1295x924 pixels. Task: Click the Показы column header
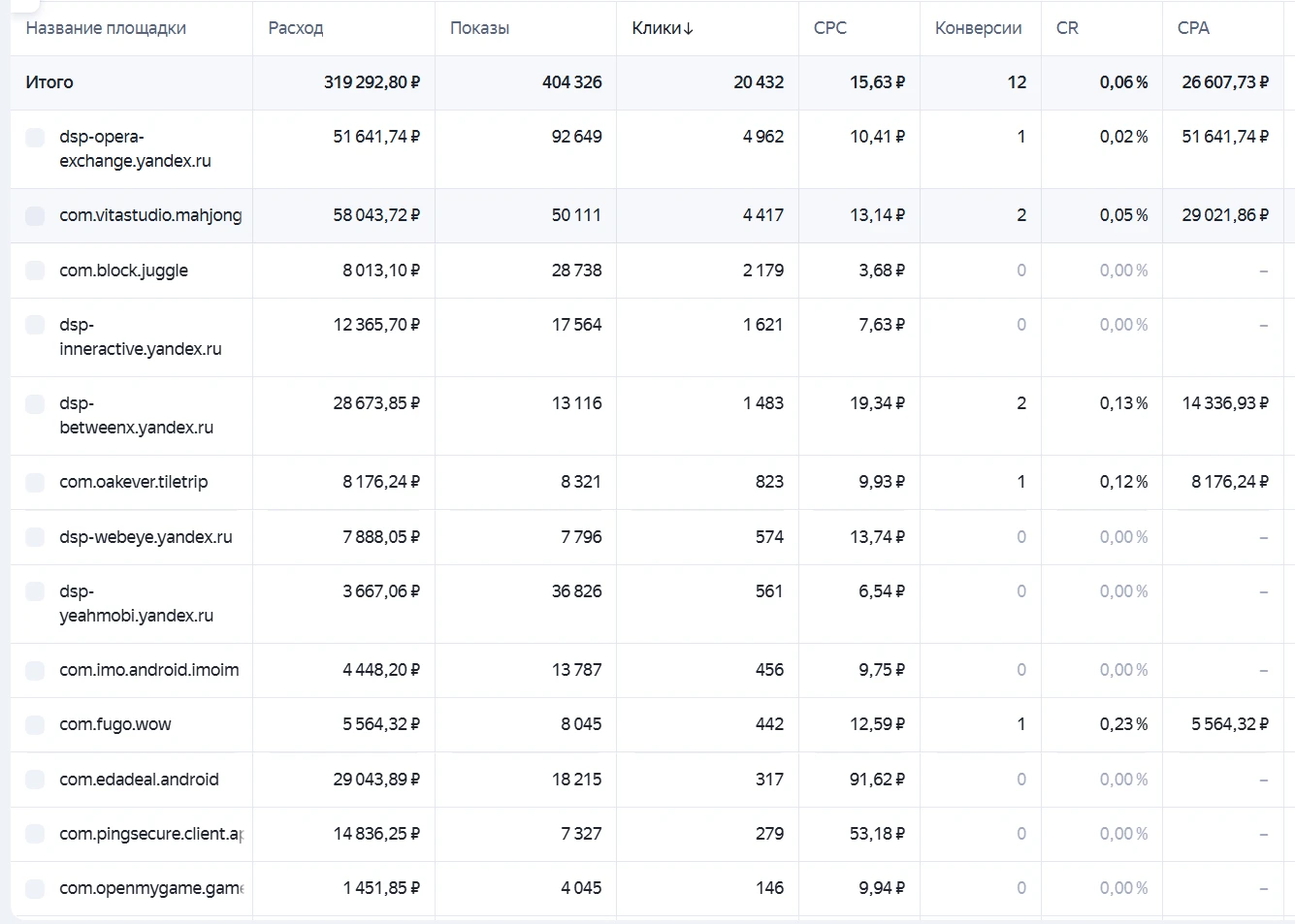pos(479,28)
